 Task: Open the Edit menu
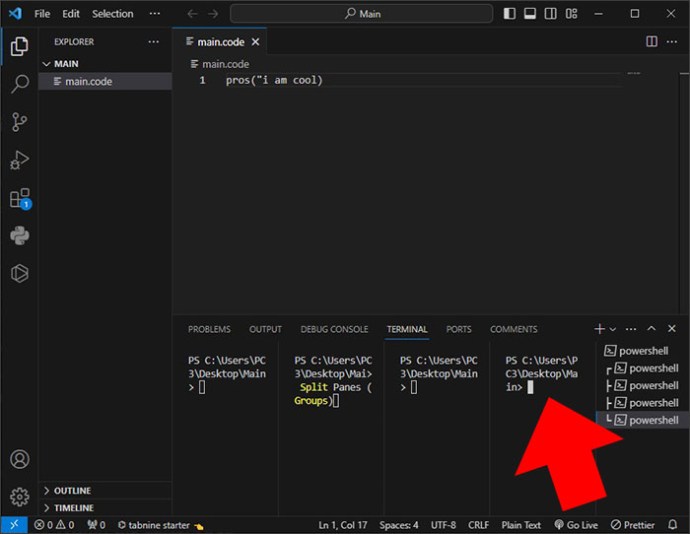click(x=71, y=14)
